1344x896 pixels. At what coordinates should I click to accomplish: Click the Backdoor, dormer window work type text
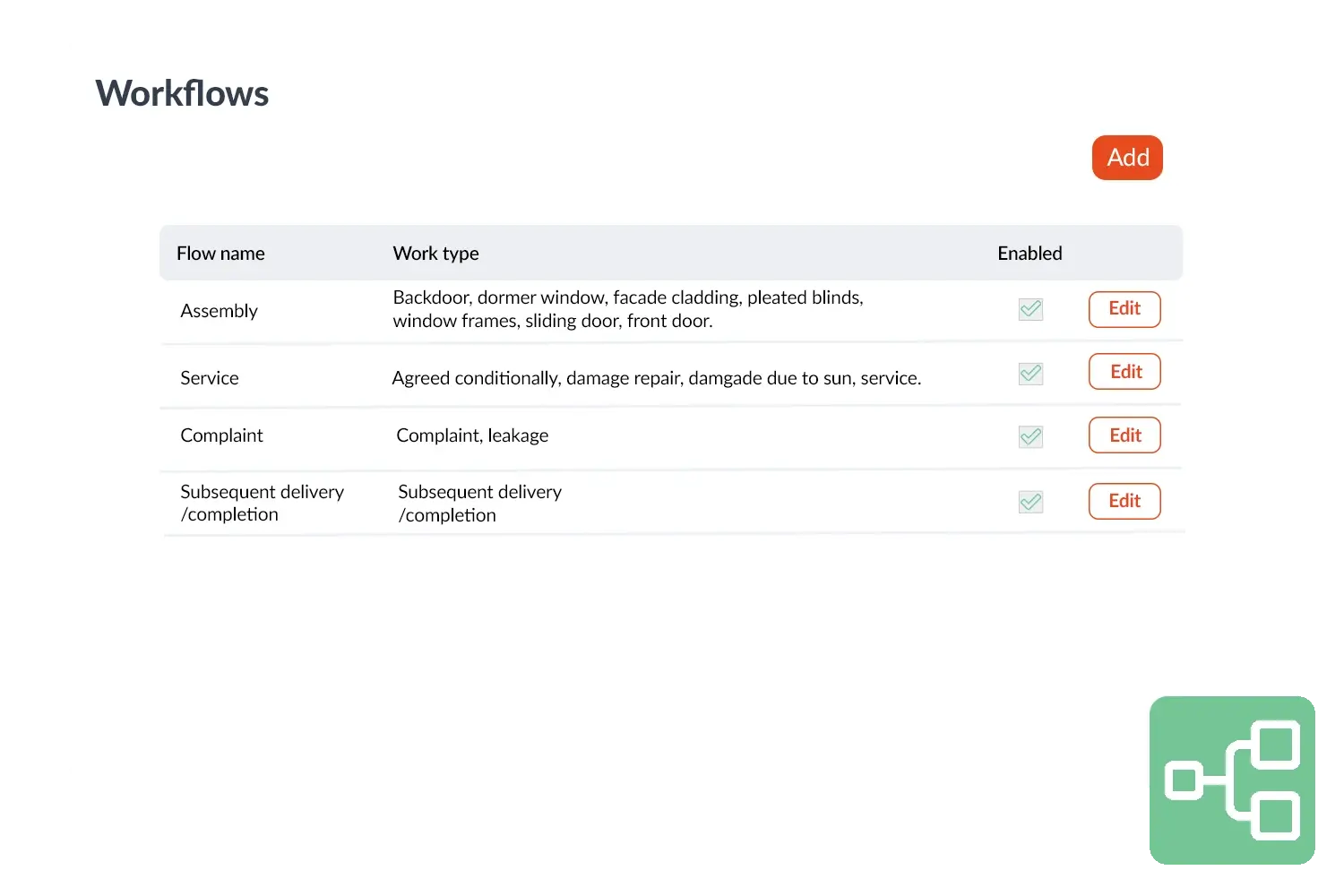(x=627, y=309)
